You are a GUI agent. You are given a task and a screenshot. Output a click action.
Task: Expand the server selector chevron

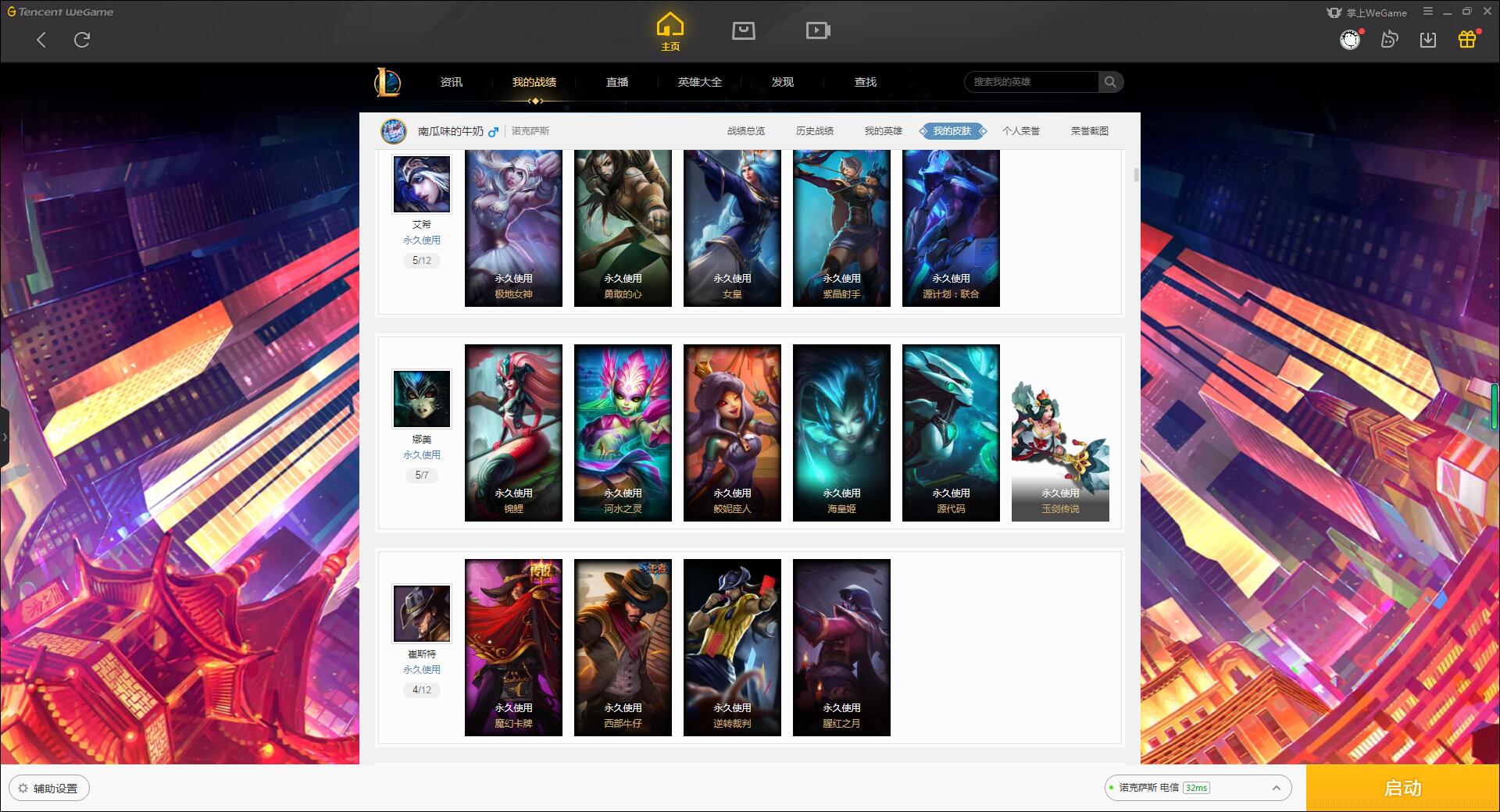click(x=1277, y=788)
